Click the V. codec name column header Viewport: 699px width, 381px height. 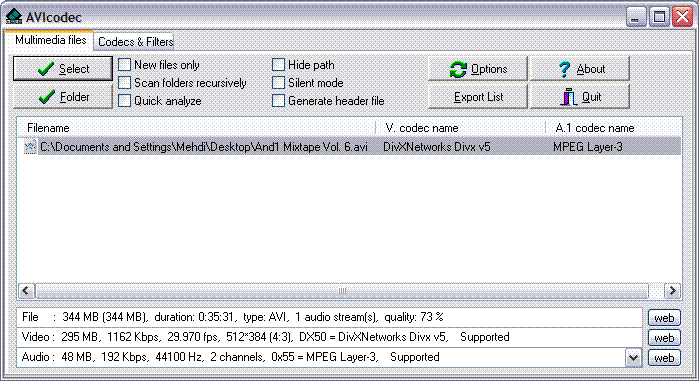coord(461,128)
